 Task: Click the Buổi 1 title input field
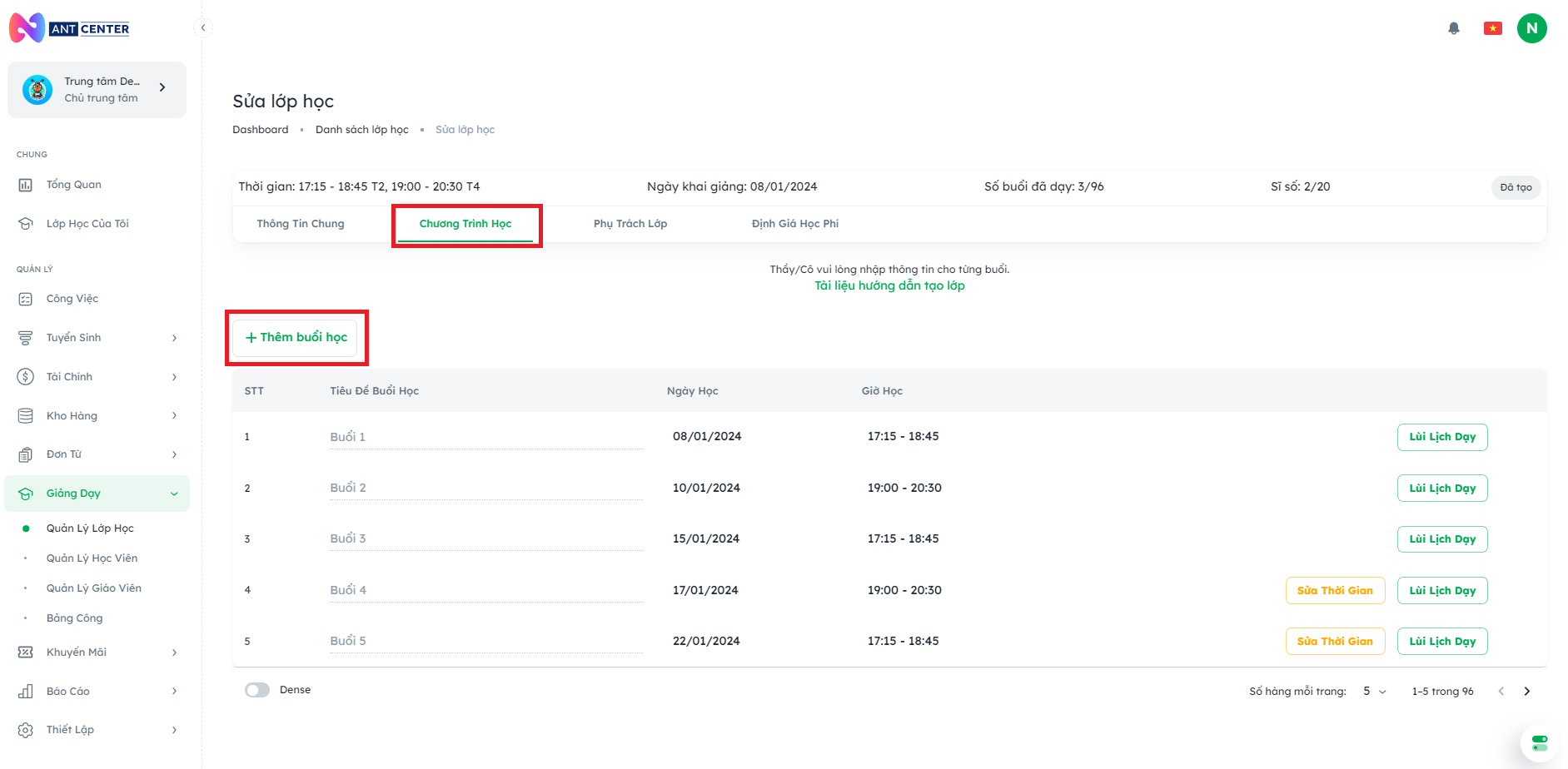(x=485, y=437)
